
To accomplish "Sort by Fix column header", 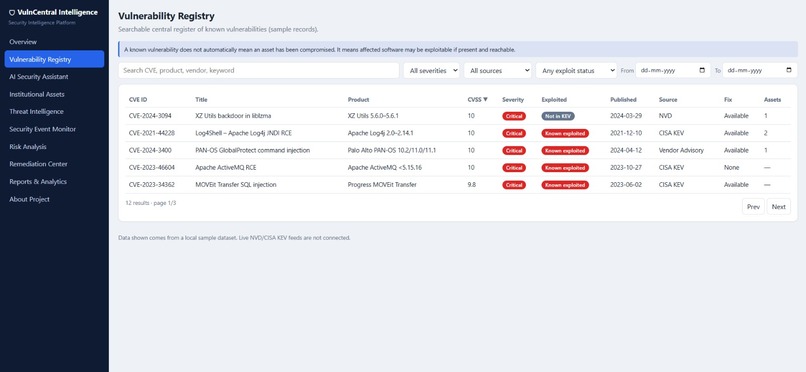I will tap(728, 100).
